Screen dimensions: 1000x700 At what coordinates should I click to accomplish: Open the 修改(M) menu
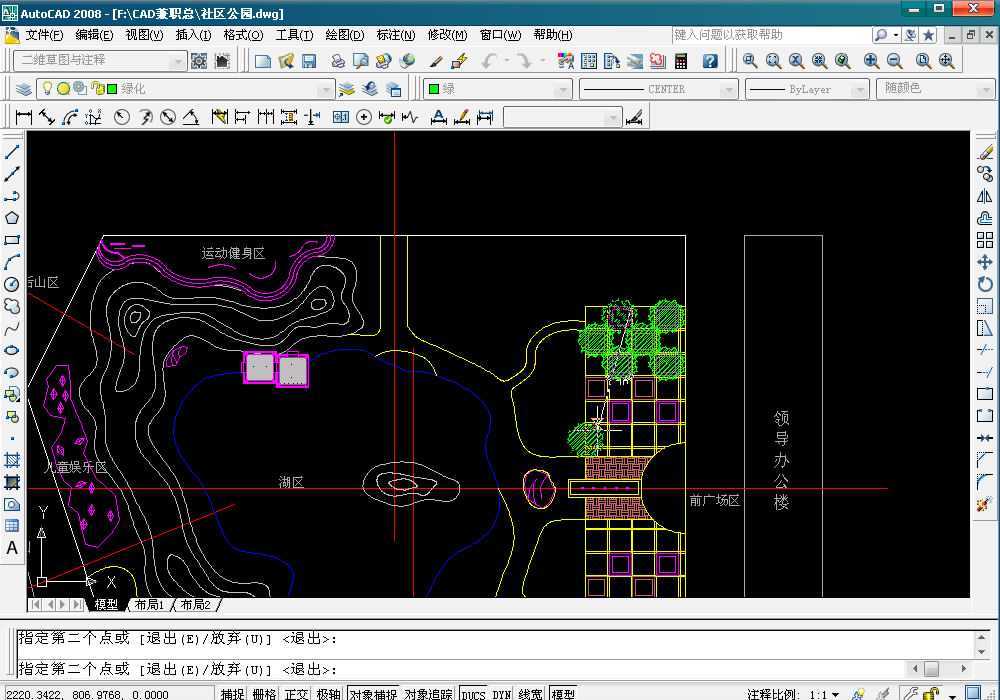pos(447,35)
